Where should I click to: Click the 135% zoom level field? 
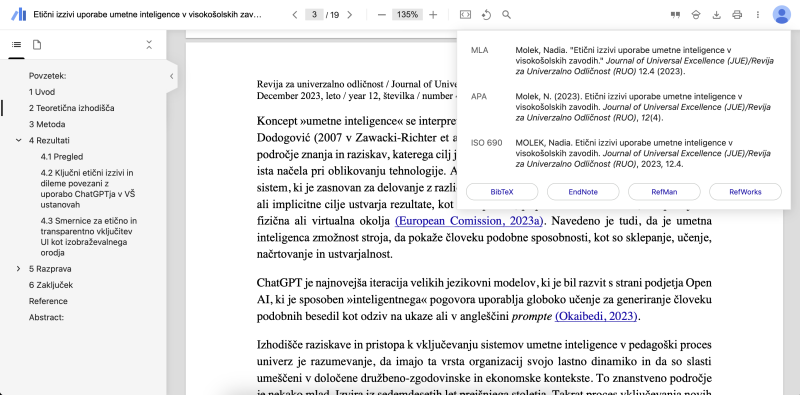pyautogui.click(x=408, y=15)
